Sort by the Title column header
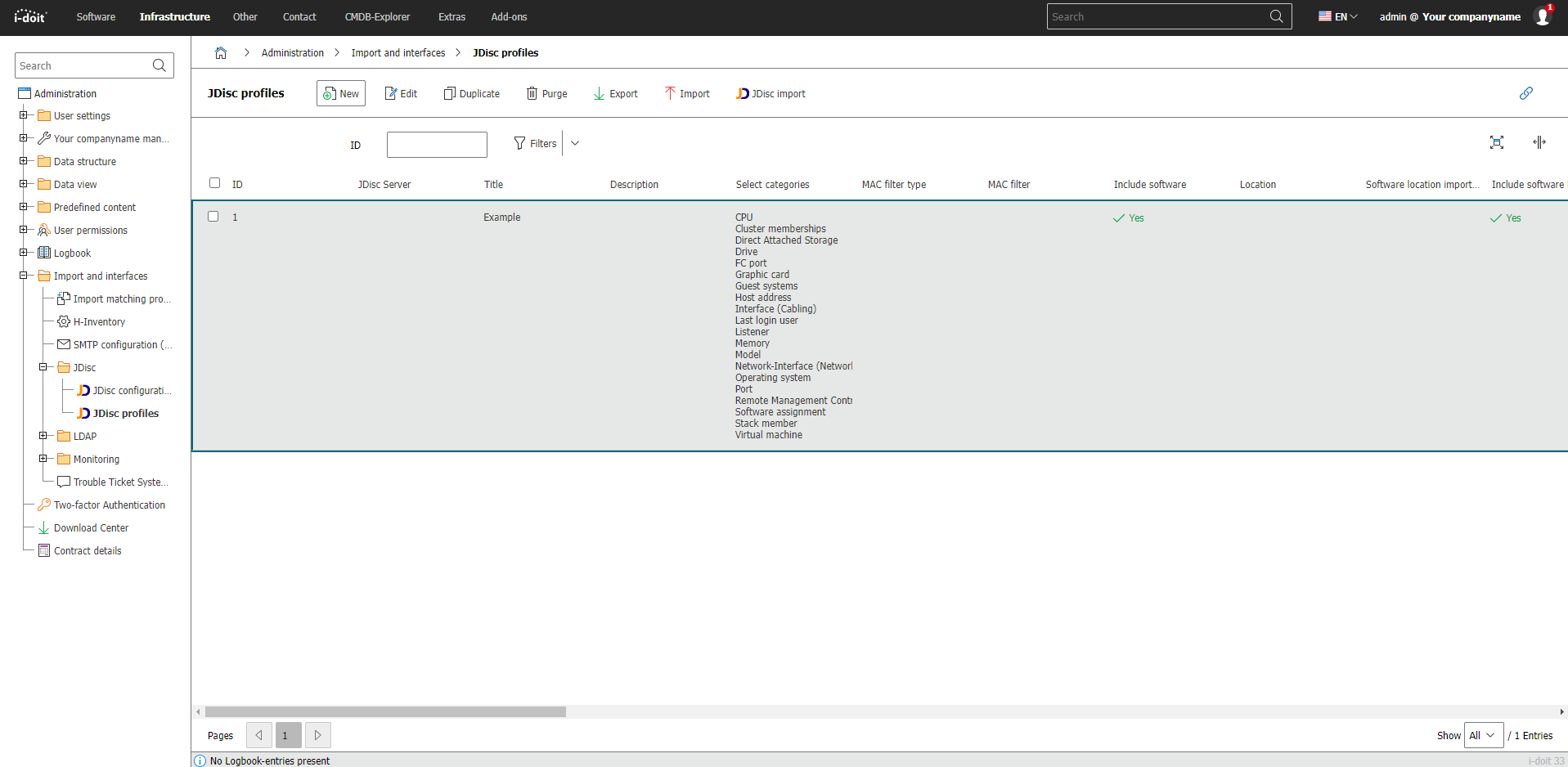 tap(493, 184)
